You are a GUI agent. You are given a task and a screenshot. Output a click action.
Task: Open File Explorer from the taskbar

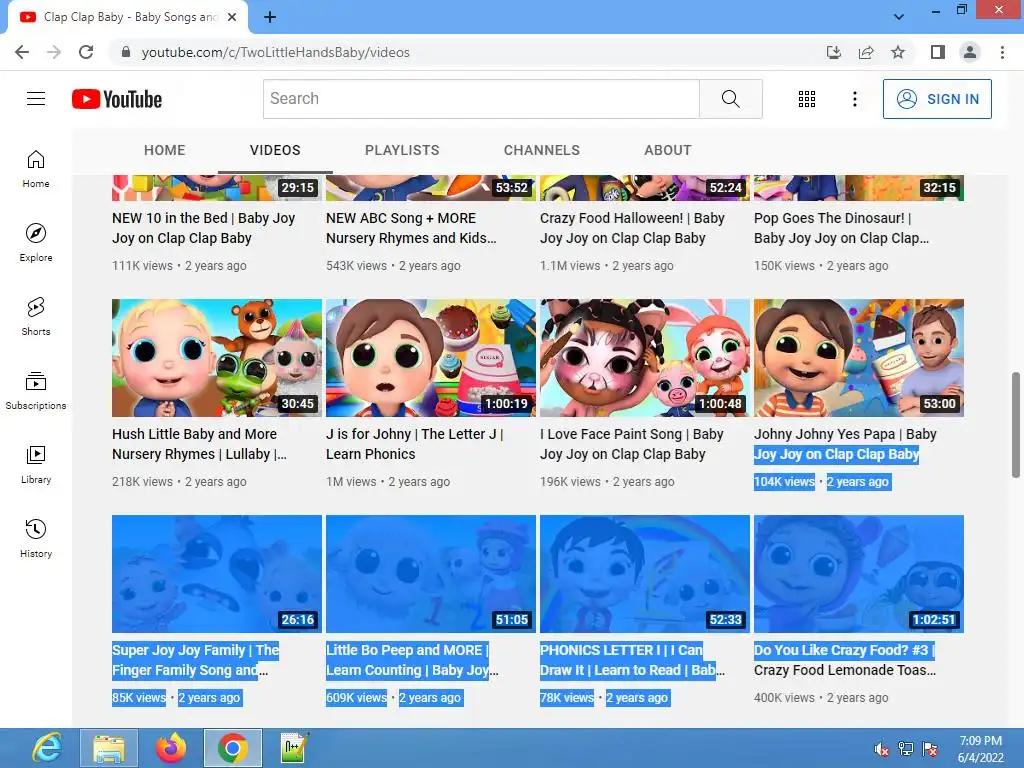click(109, 748)
